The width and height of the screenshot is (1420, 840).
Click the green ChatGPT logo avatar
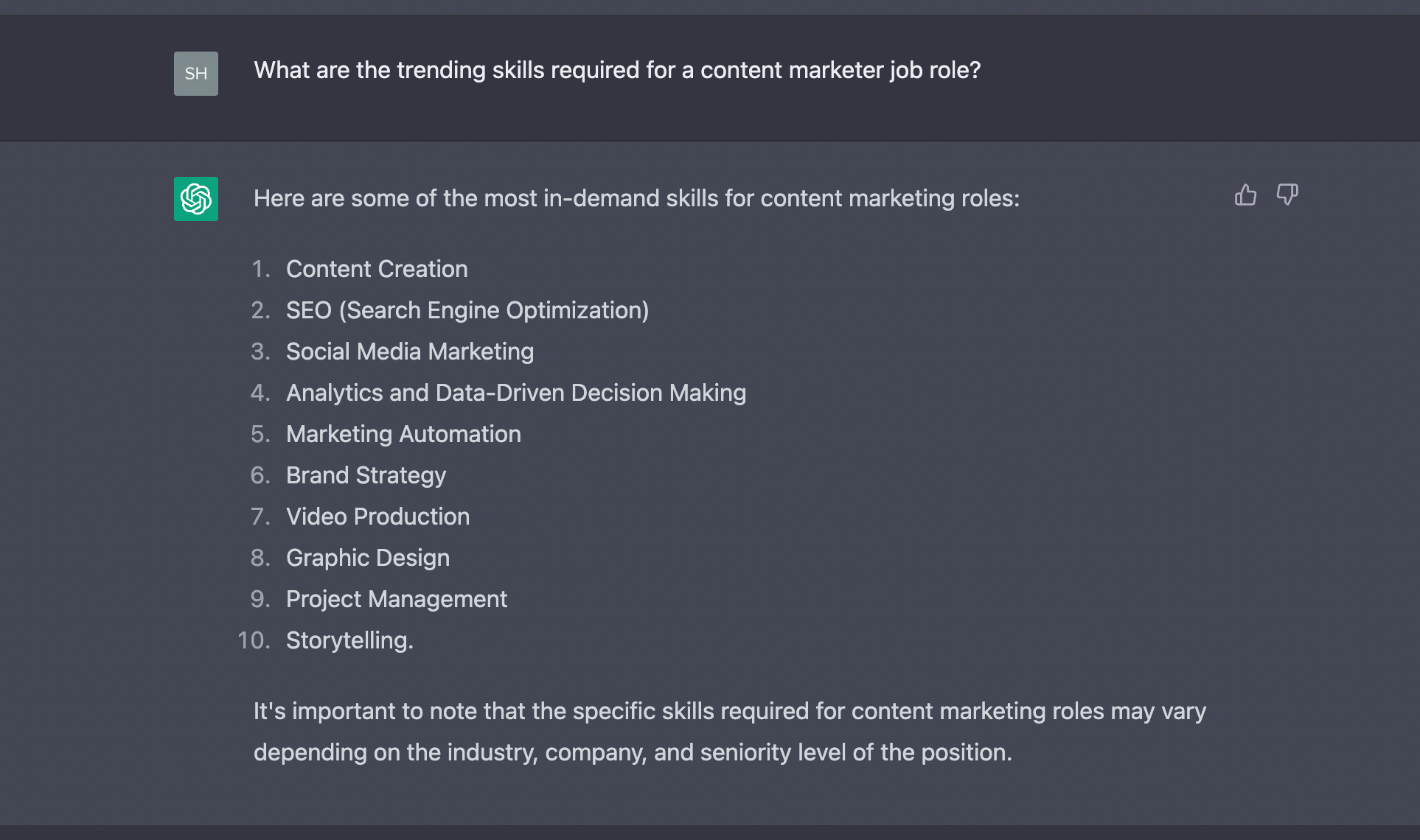196,199
